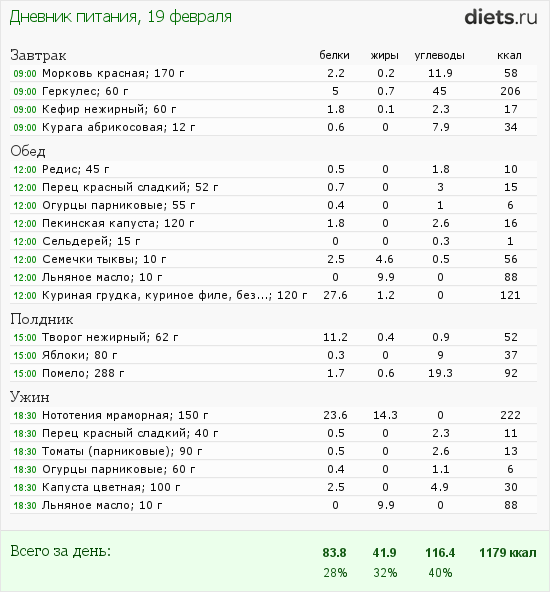Click the Обед meal heading
The height and width of the screenshot is (592, 550).
pos(28,151)
